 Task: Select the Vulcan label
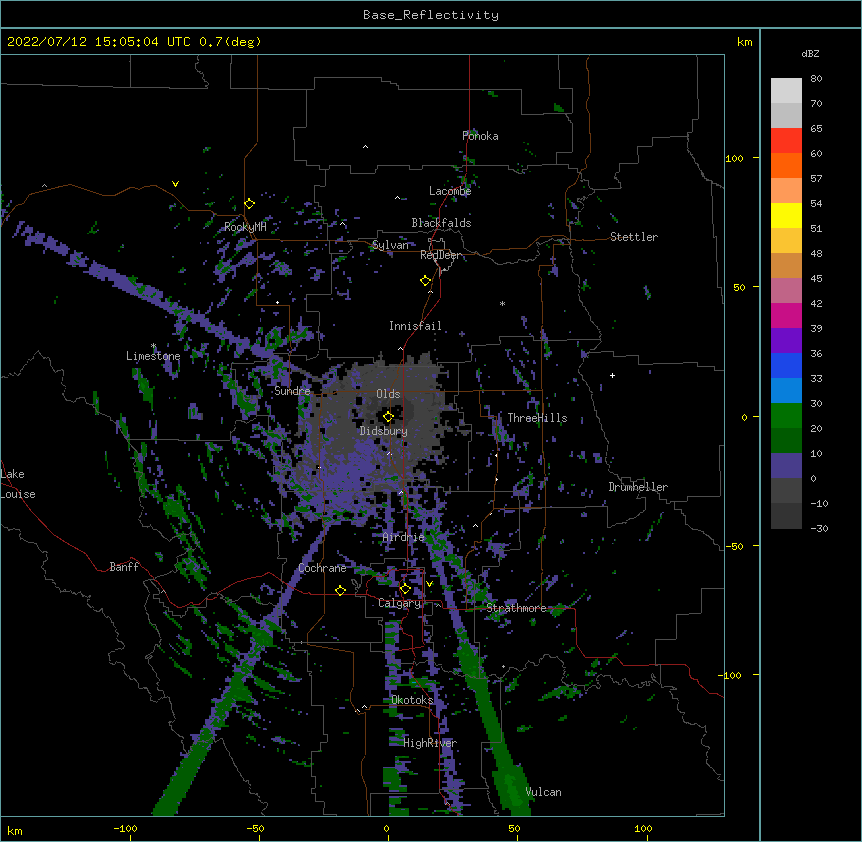(x=543, y=792)
